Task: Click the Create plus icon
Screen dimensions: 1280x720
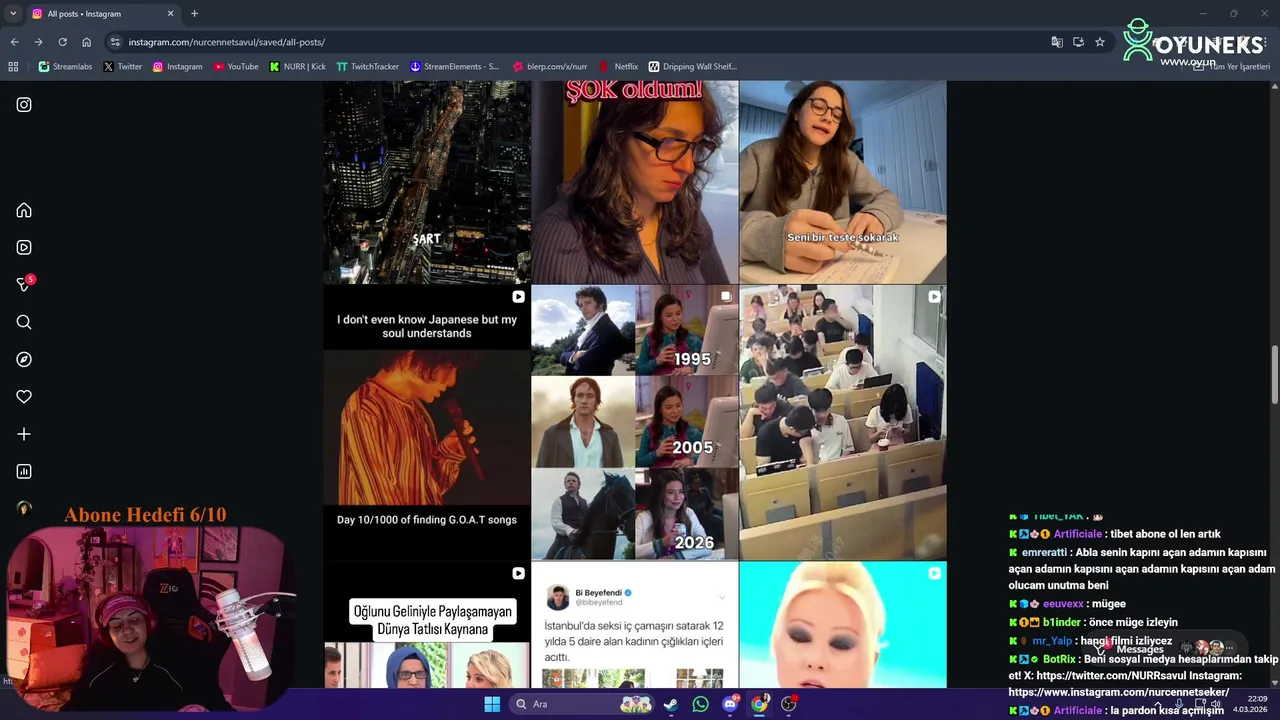Action: (24, 434)
